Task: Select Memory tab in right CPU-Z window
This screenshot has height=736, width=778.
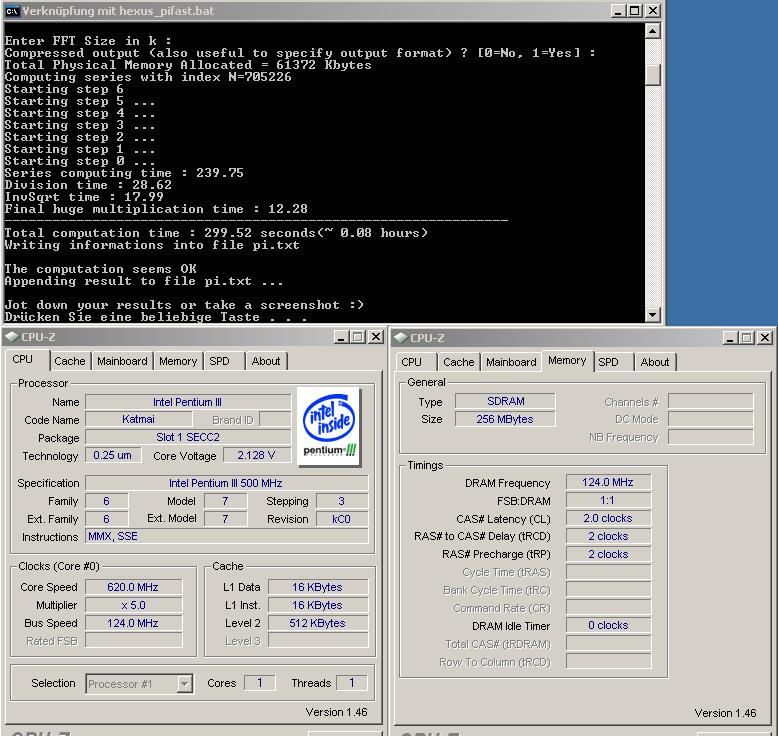Action: [567, 360]
